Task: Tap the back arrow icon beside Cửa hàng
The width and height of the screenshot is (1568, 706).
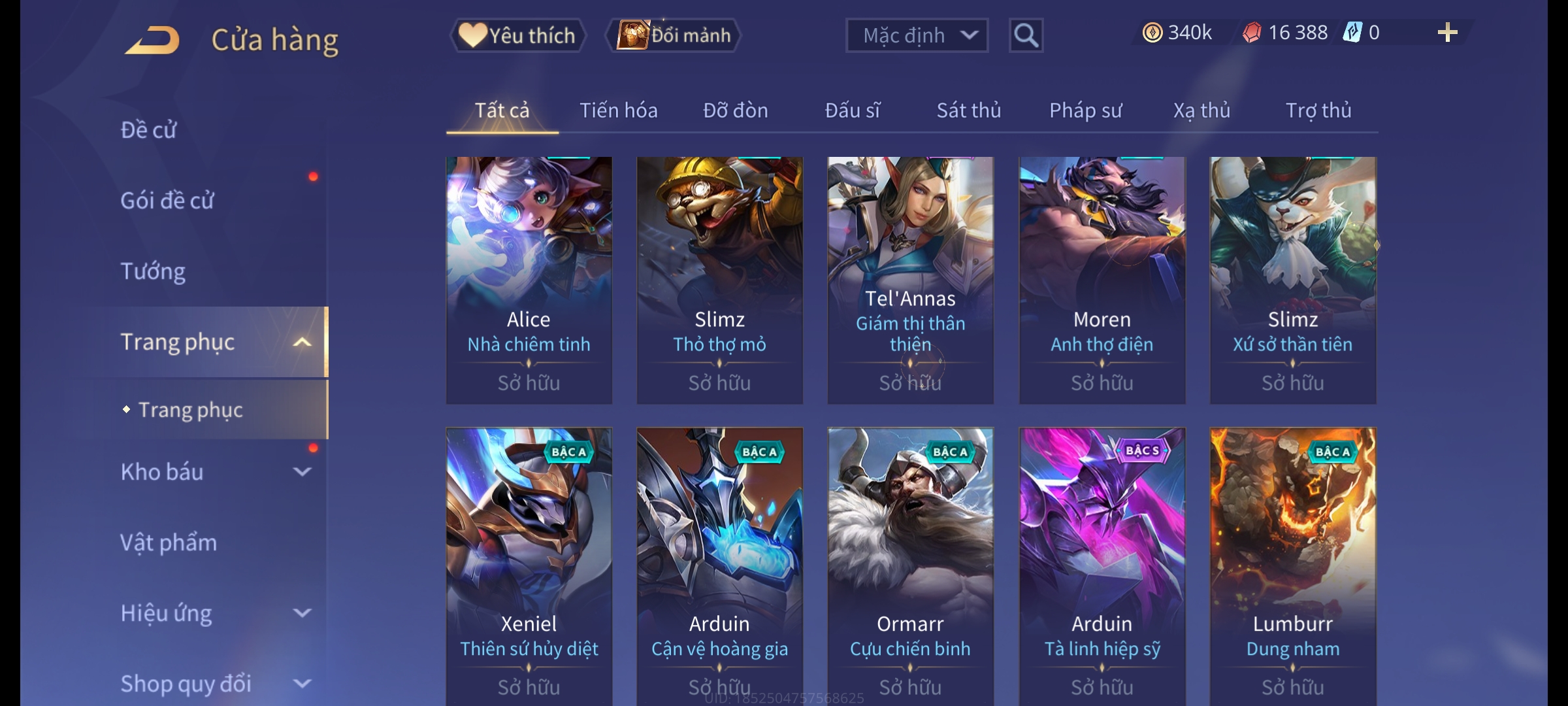Action: click(152, 40)
